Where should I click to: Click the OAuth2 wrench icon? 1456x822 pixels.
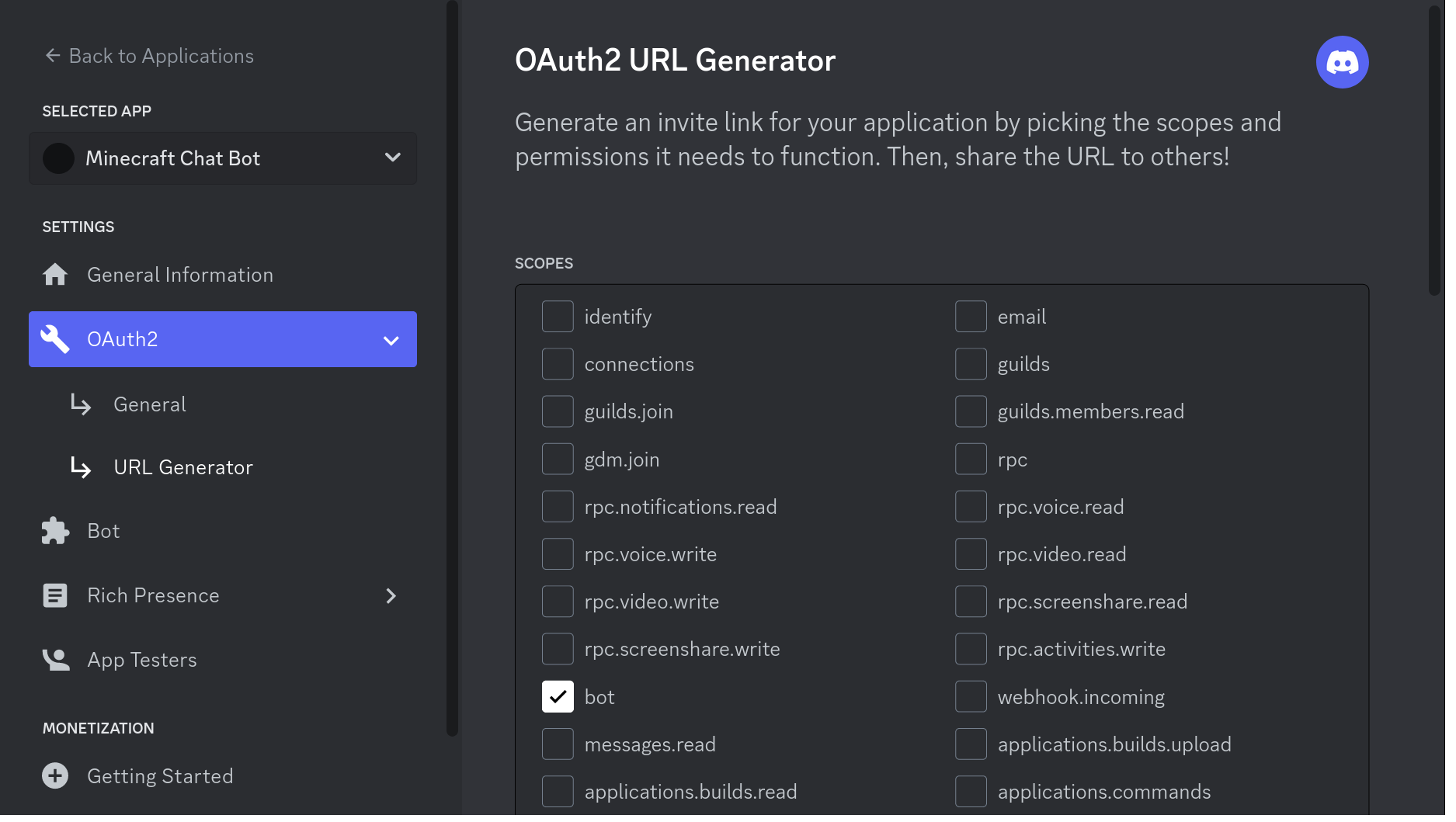coord(55,338)
